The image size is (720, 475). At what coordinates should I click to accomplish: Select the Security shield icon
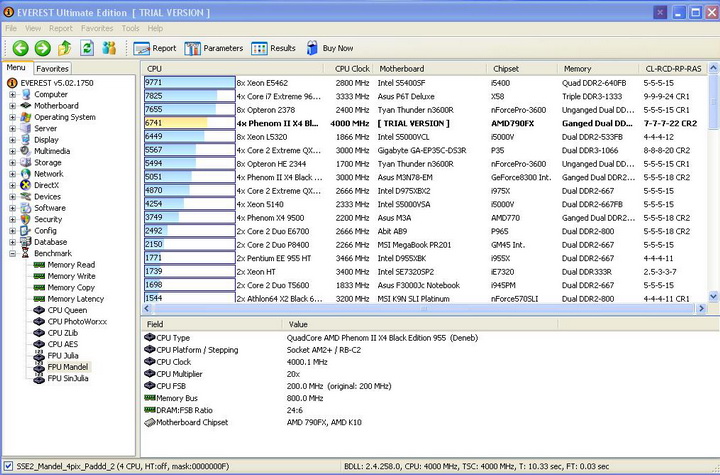26,220
